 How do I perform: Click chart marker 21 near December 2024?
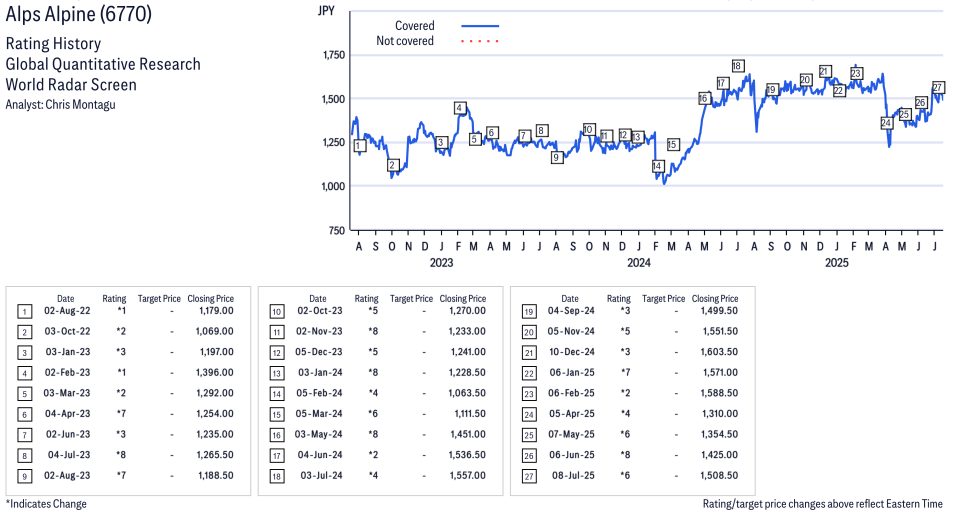click(824, 71)
